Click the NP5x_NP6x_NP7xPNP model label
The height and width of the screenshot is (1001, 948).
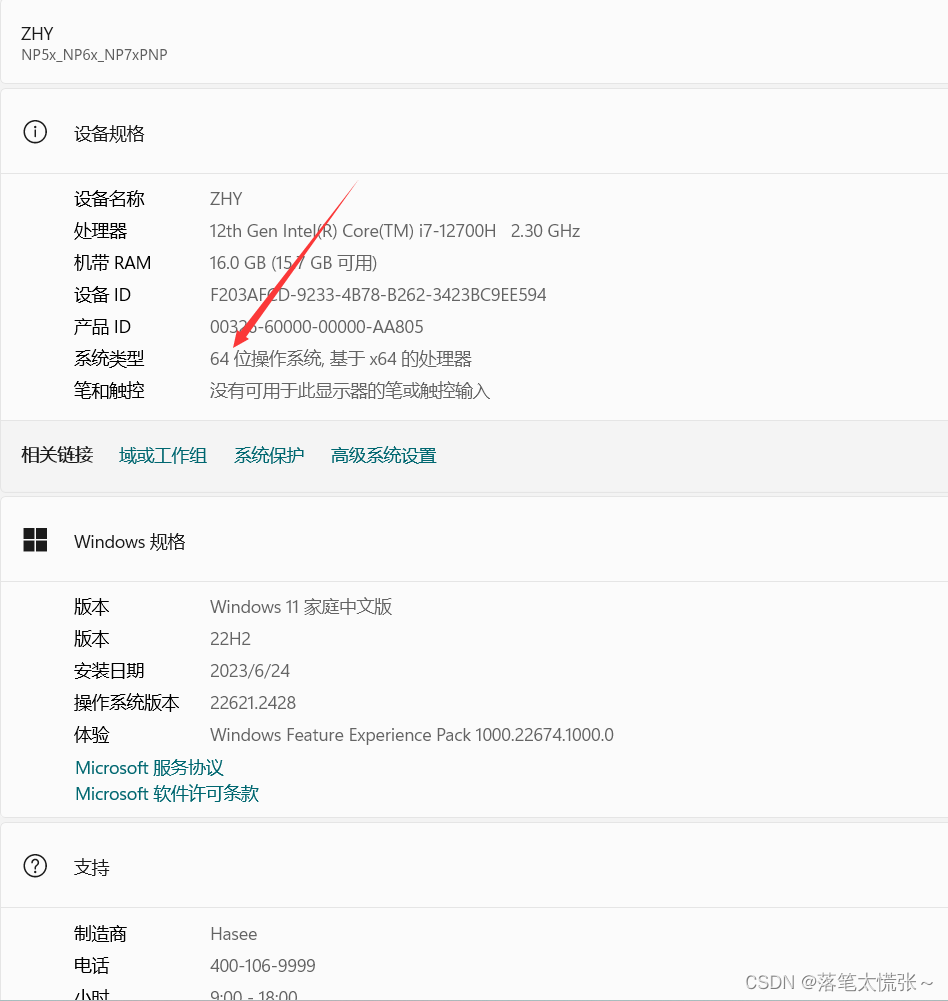tap(94, 56)
